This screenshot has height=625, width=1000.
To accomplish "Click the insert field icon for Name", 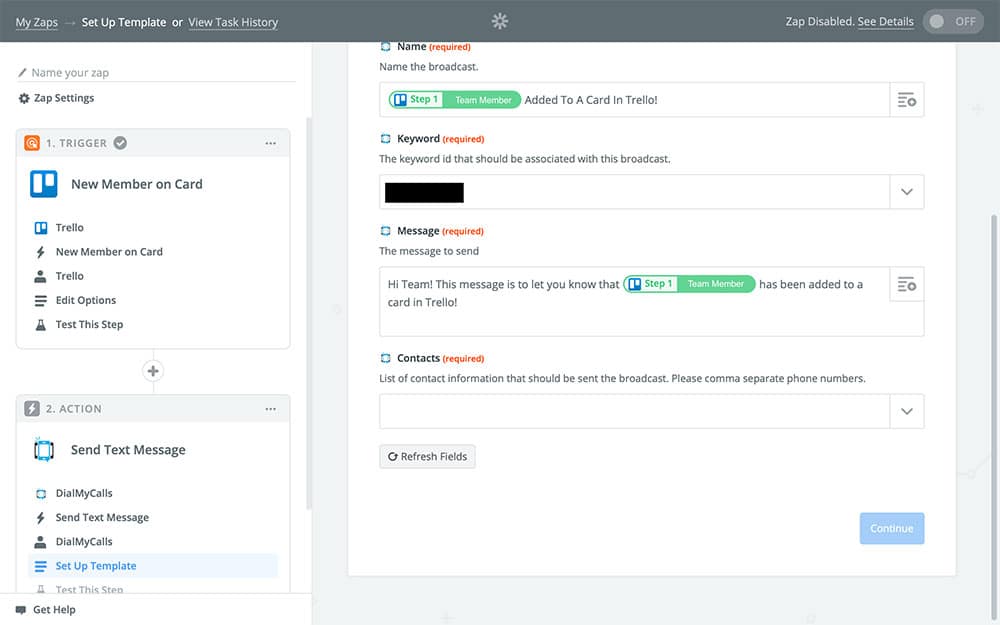I will pos(906,100).
